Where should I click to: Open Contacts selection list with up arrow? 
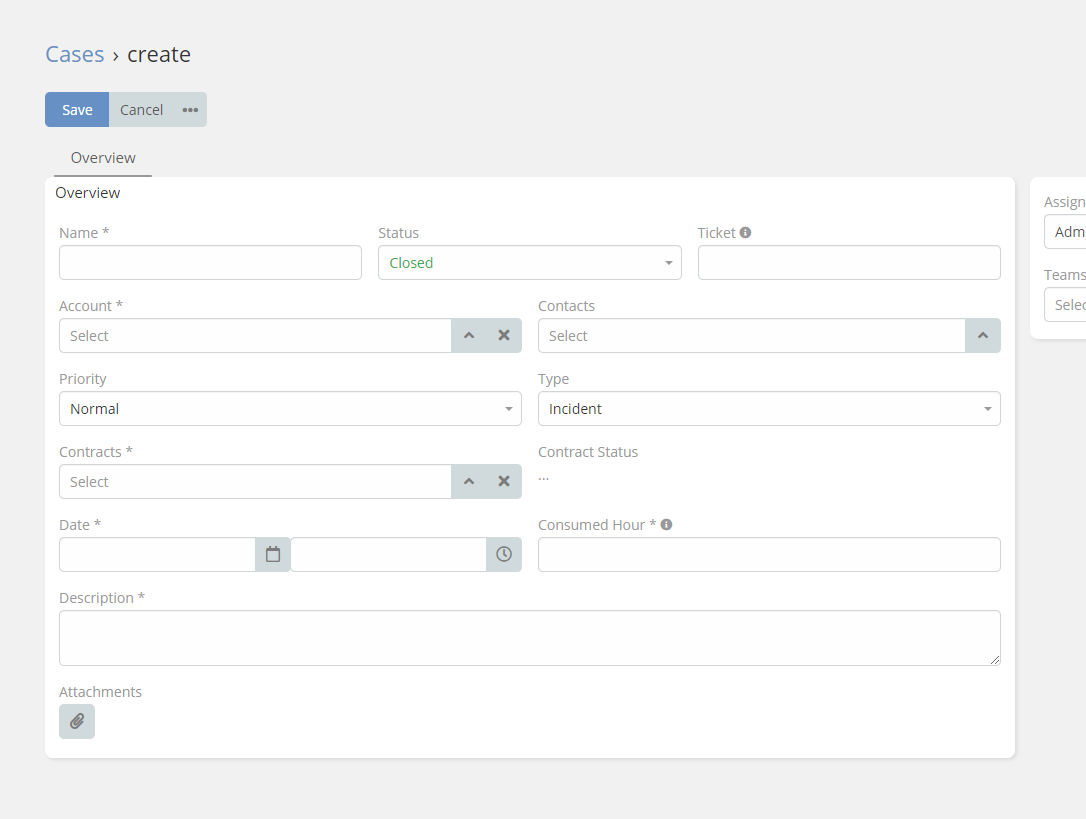pyautogui.click(x=983, y=335)
